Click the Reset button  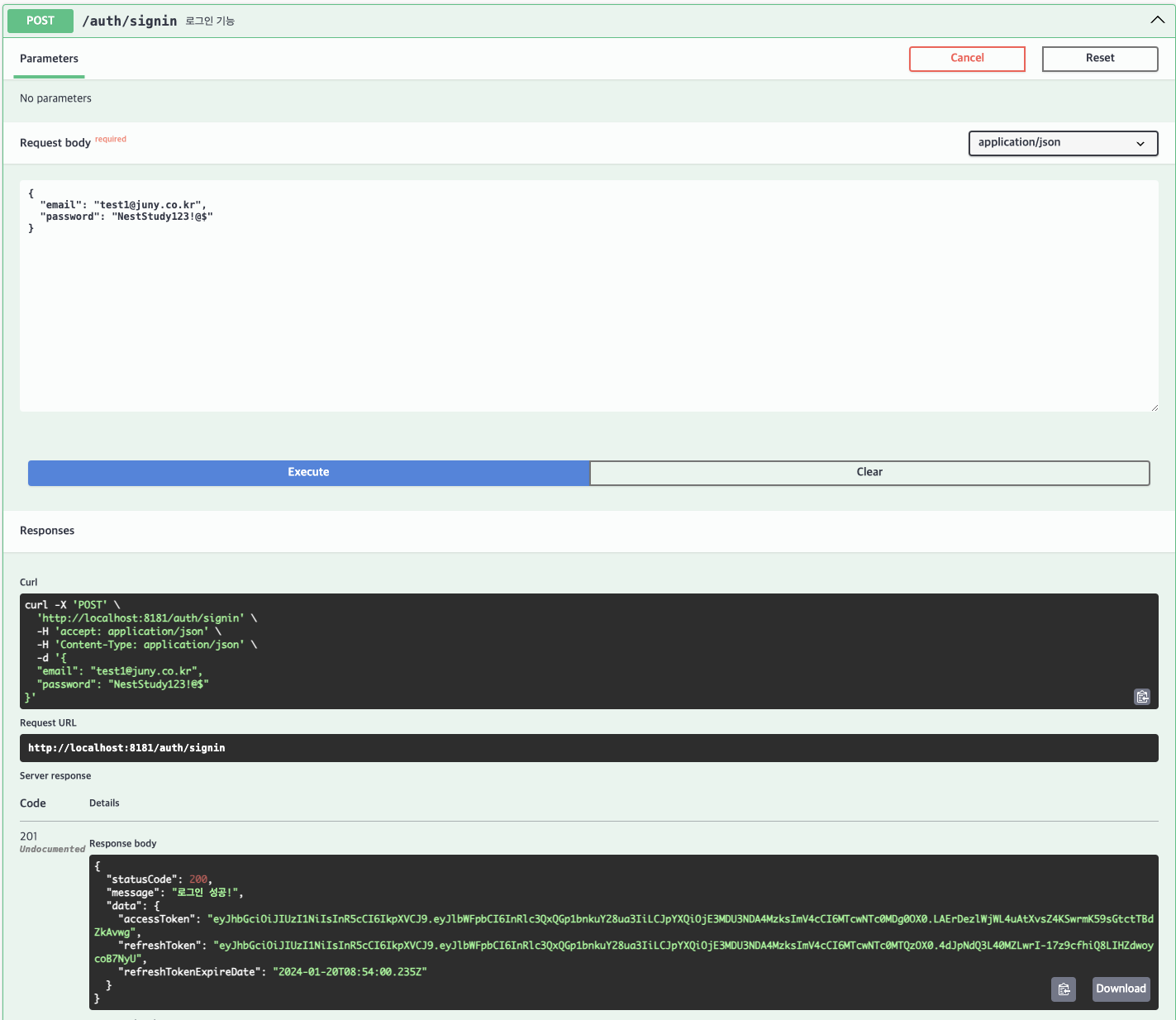pos(1100,59)
